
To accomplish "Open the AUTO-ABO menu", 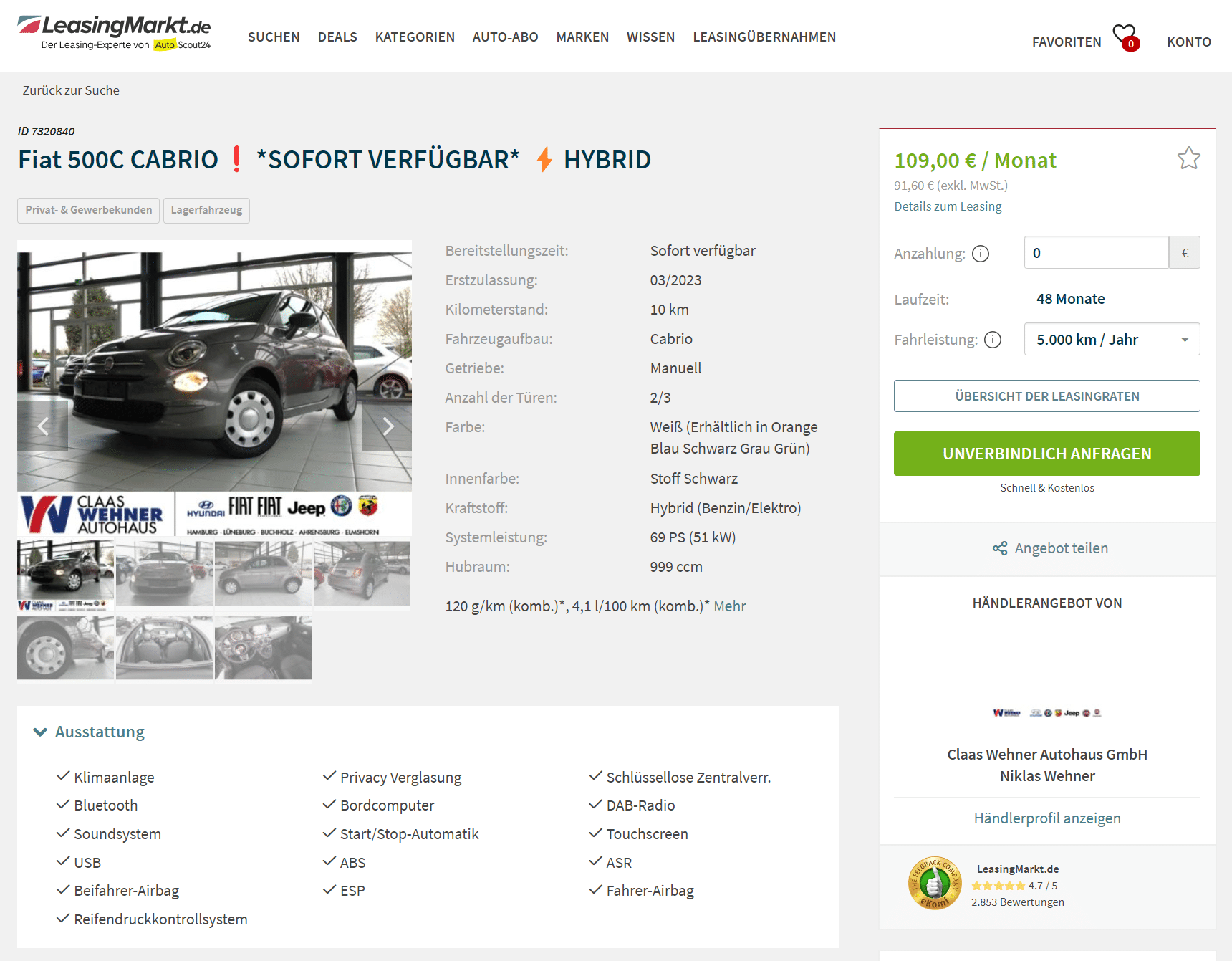I will [x=505, y=37].
